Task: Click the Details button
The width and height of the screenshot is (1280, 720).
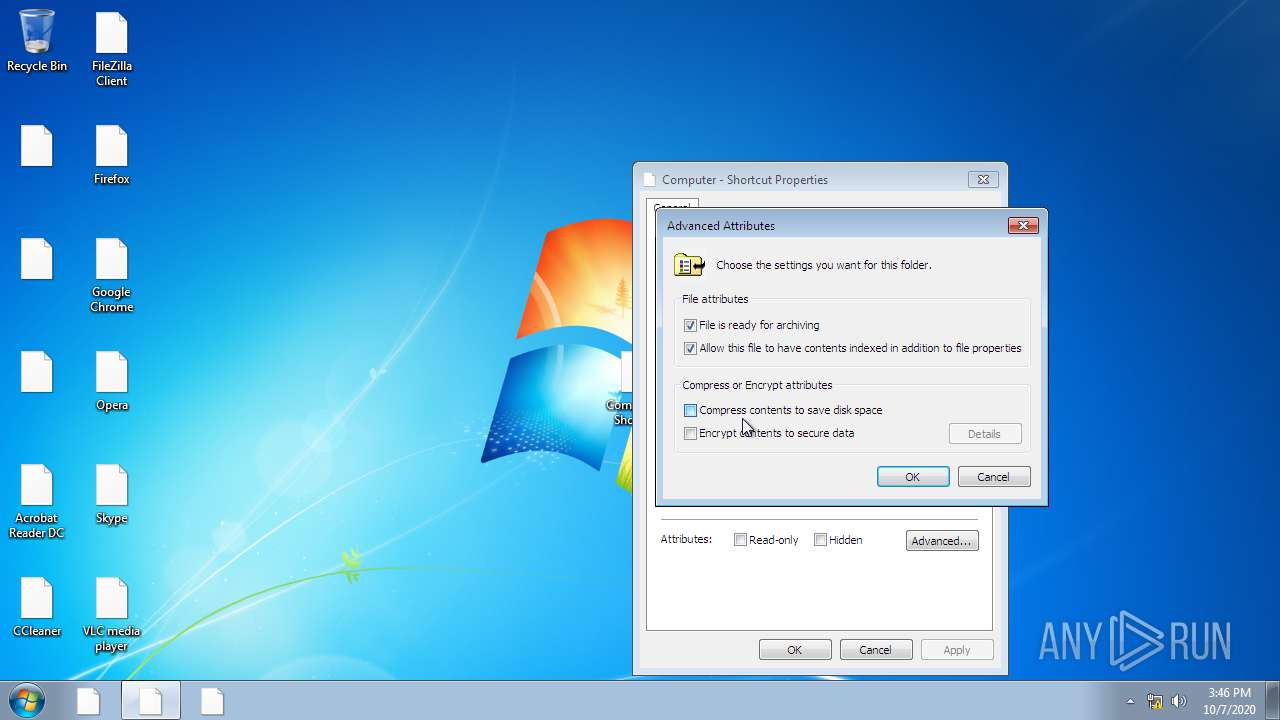Action: point(985,434)
